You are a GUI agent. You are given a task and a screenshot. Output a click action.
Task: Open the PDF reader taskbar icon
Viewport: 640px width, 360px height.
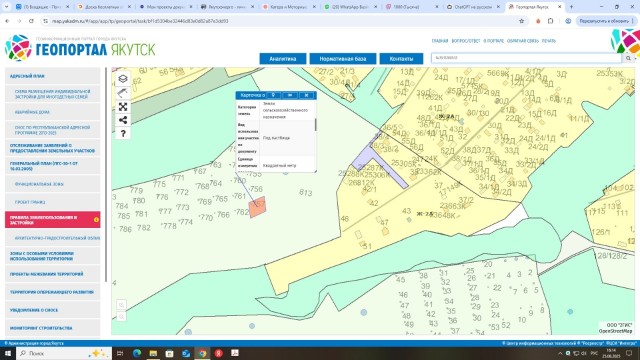point(235,353)
